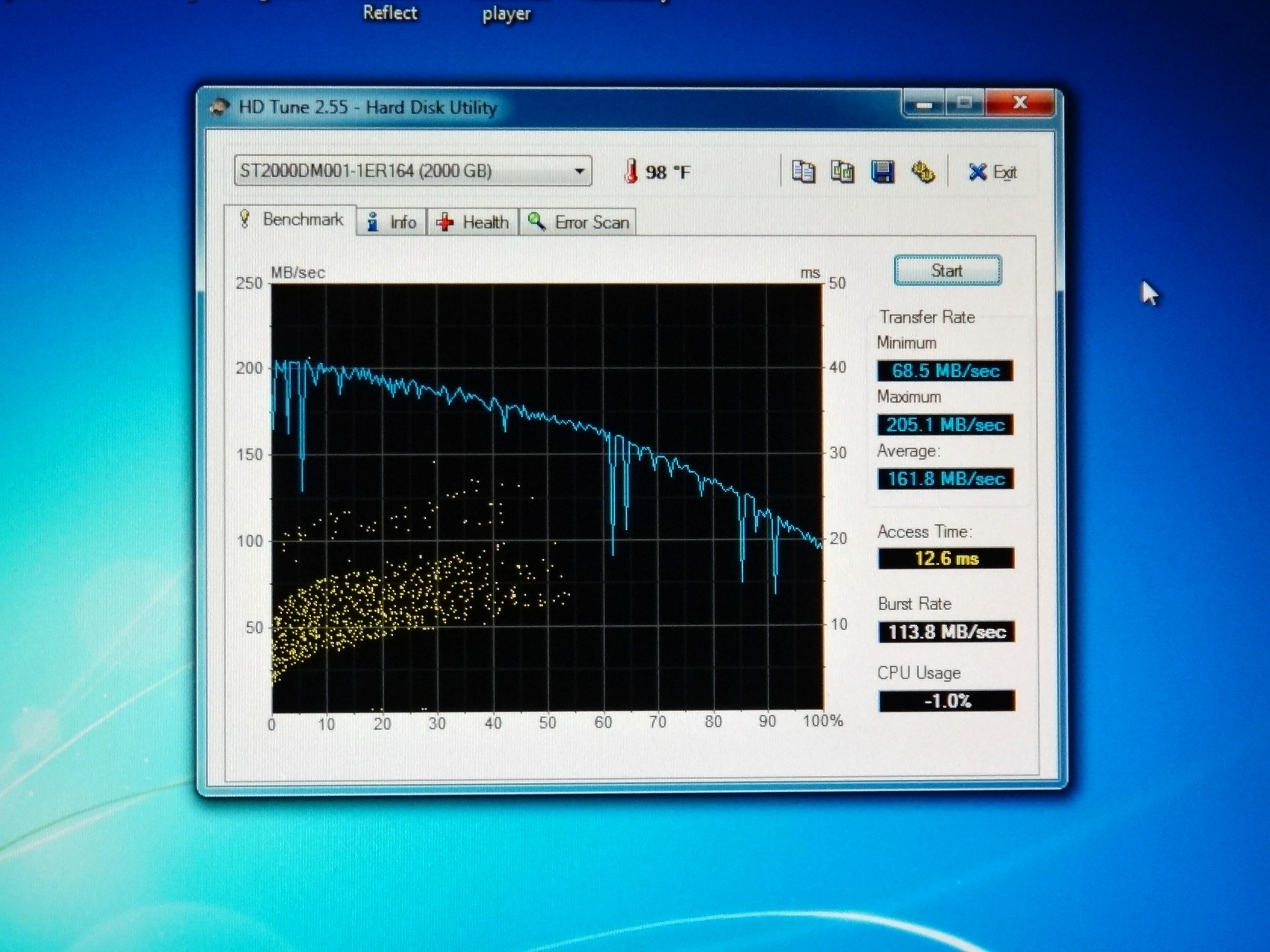Click the MB/sec axis label
This screenshot has width=1270, height=952.
click(298, 273)
